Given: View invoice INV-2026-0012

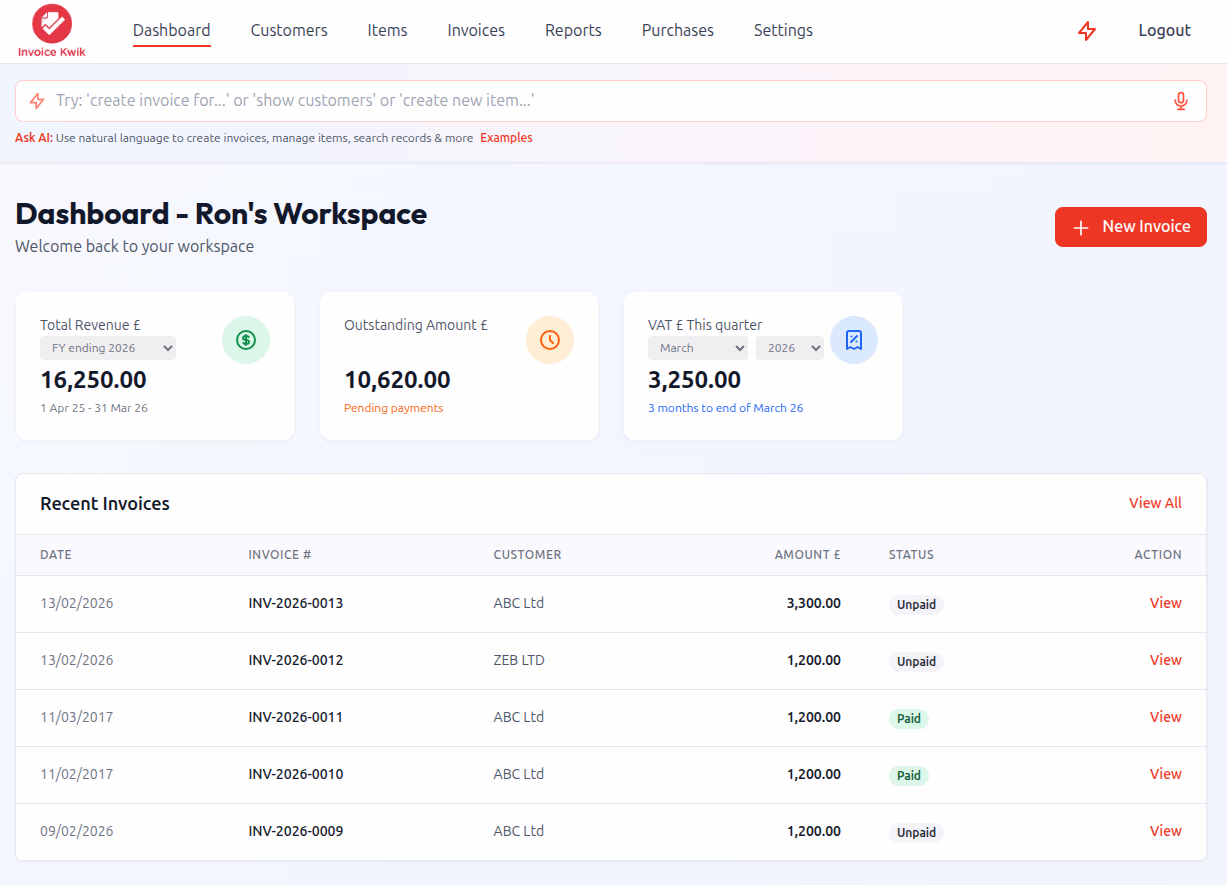Looking at the screenshot, I should 1165,660.
